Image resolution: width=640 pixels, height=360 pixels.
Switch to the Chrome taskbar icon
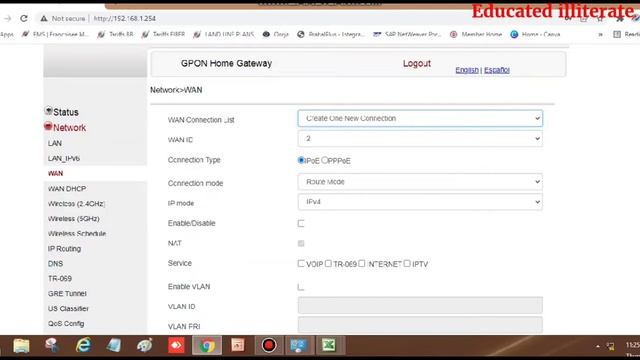[207, 346]
